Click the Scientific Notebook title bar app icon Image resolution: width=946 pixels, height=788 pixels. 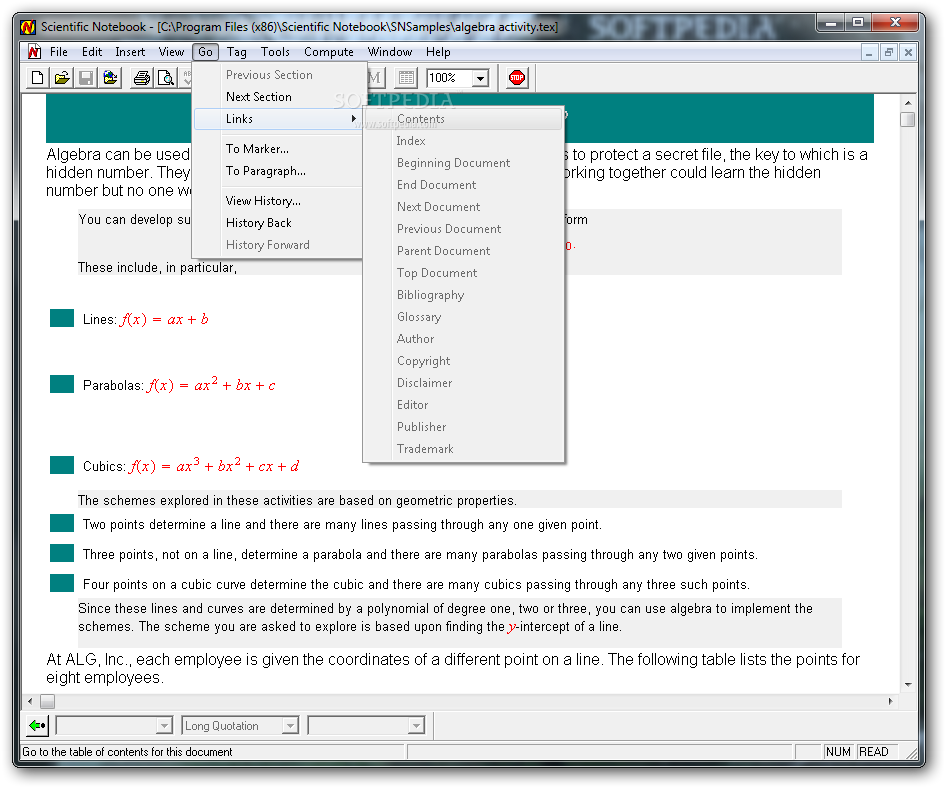(28, 27)
